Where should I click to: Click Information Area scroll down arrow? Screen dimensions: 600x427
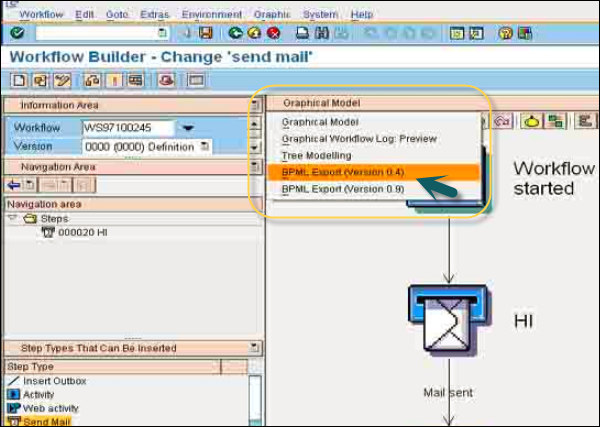pos(254,148)
